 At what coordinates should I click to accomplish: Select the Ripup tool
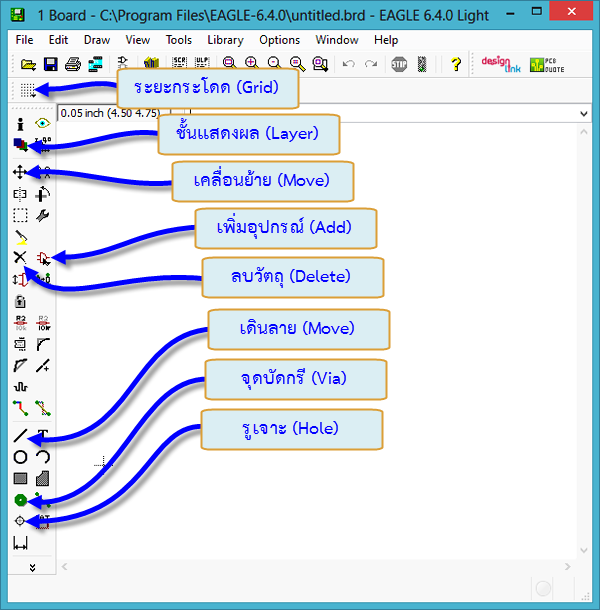pos(43,408)
